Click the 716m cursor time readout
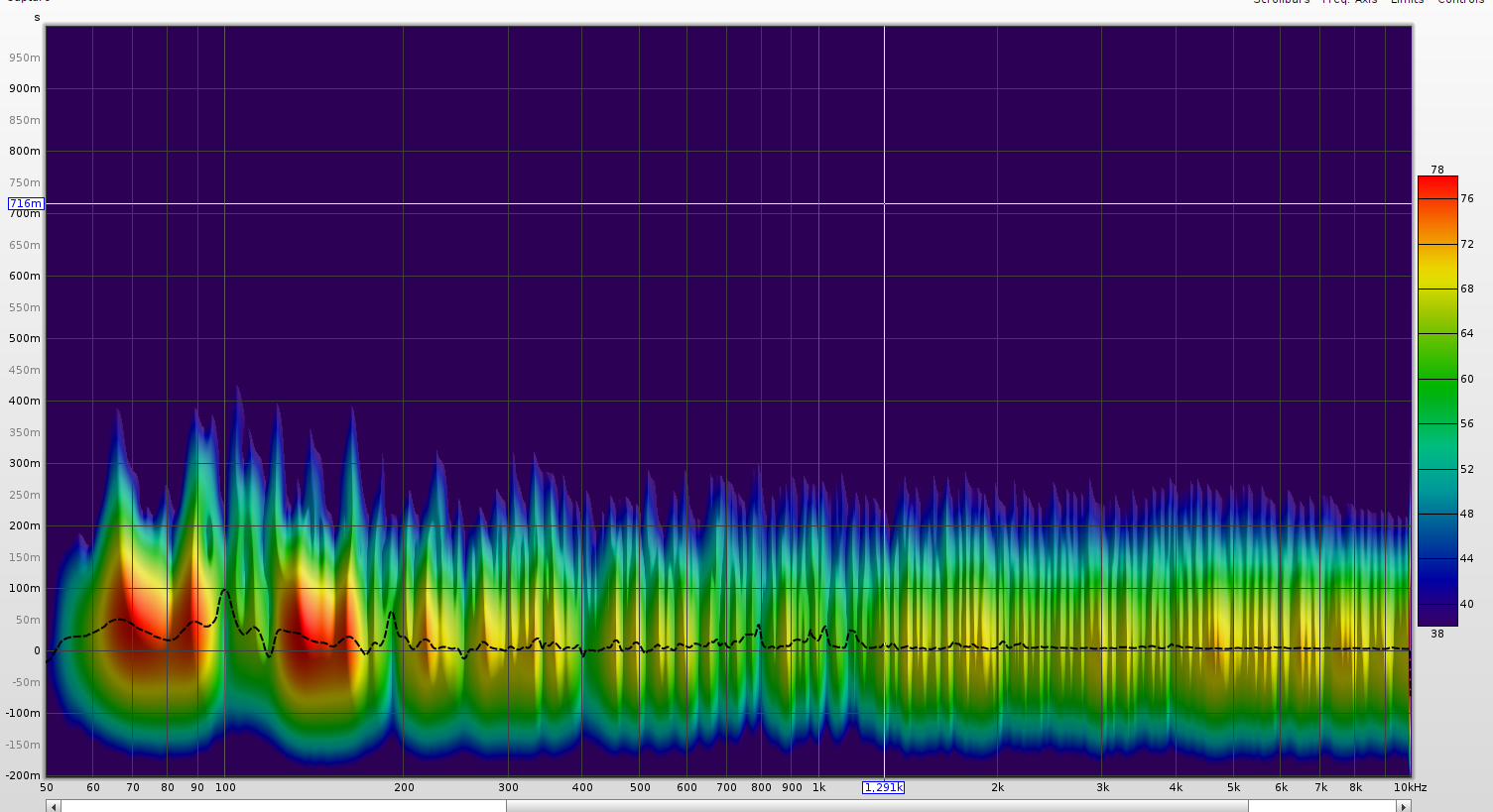Screen dimensions: 1493x812 [26, 203]
